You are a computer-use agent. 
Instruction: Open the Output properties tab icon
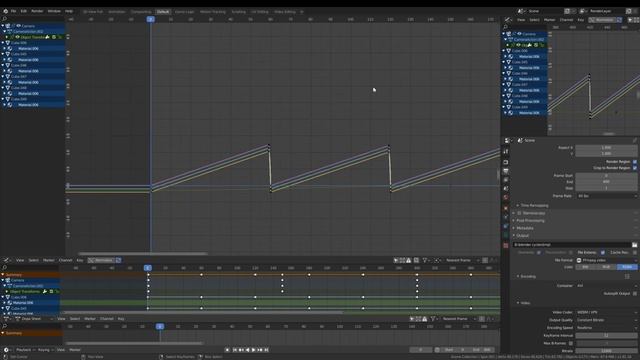506,171
